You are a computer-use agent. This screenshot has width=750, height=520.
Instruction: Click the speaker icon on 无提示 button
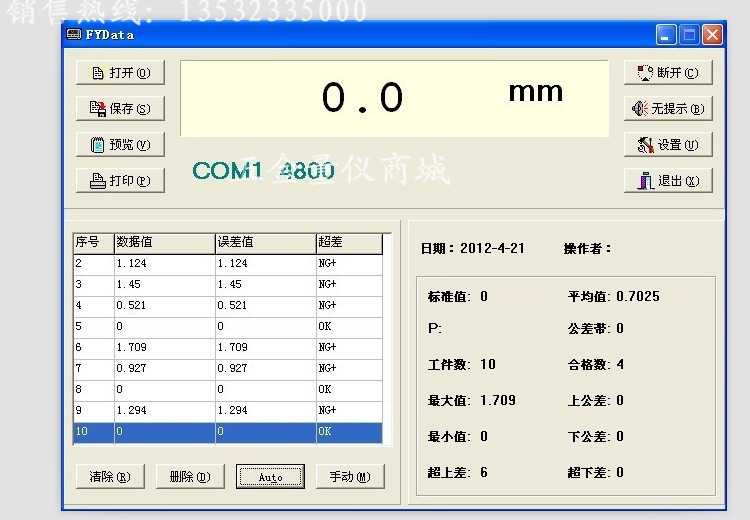coord(640,109)
